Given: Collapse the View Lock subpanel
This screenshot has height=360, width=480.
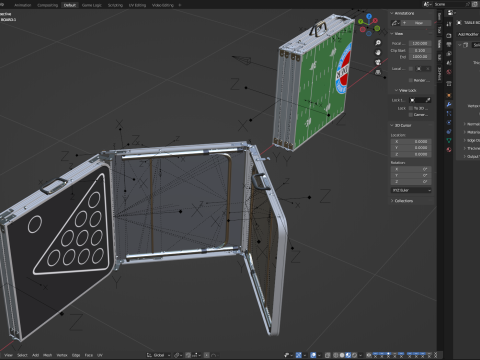Looking at the screenshot, I should tap(405, 90).
